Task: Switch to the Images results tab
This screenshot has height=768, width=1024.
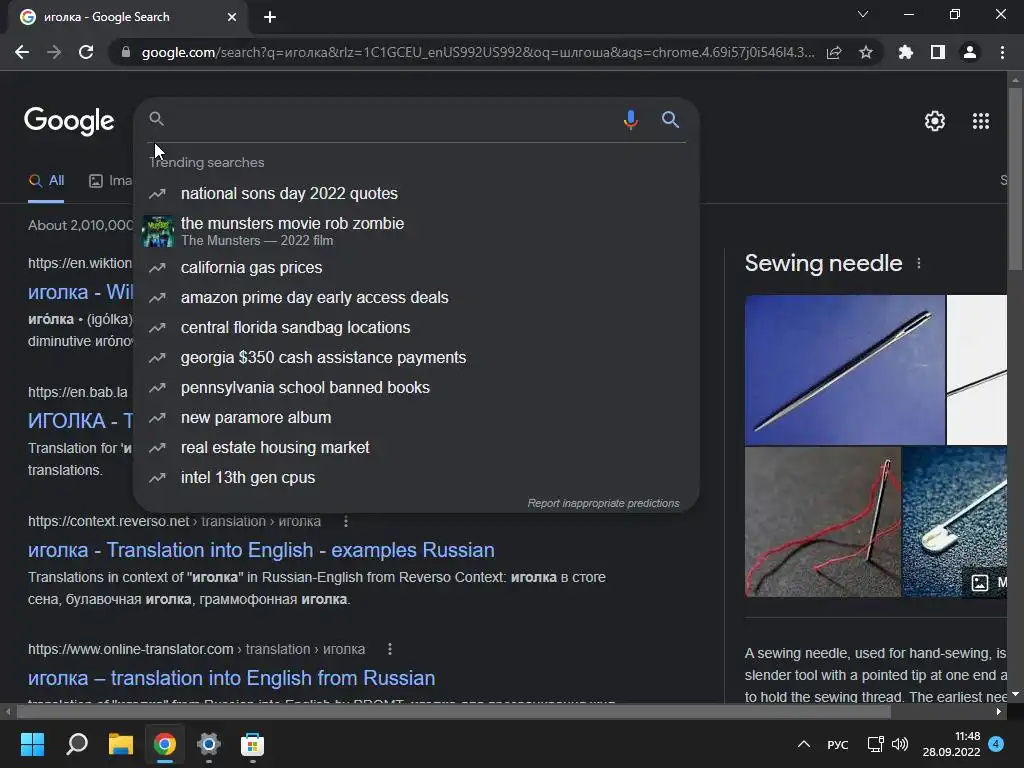Action: pyautogui.click(x=110, y=181)
